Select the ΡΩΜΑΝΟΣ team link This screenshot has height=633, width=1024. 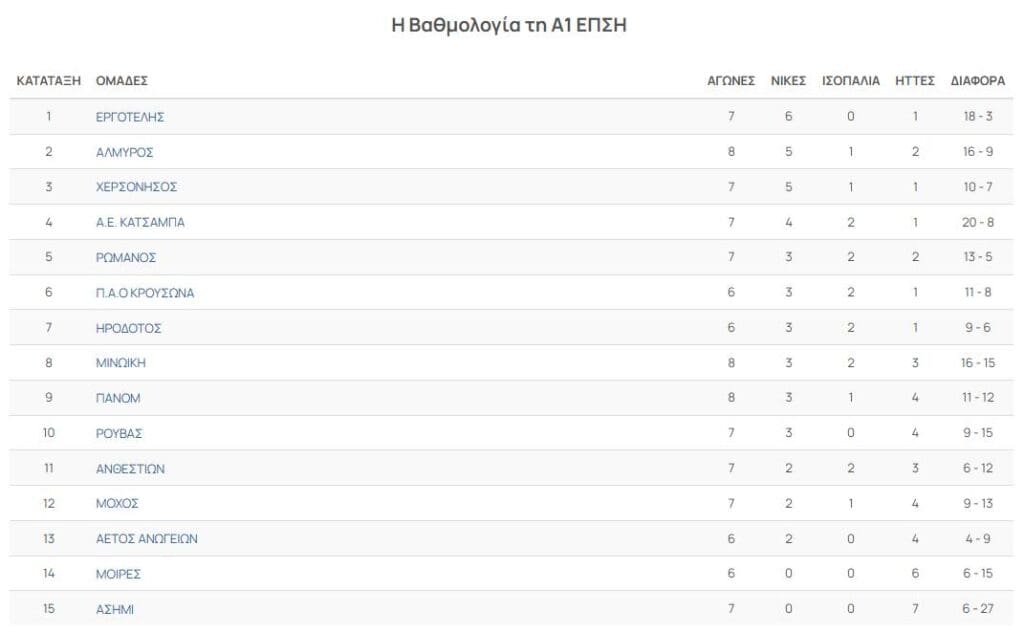coord(126,257)
